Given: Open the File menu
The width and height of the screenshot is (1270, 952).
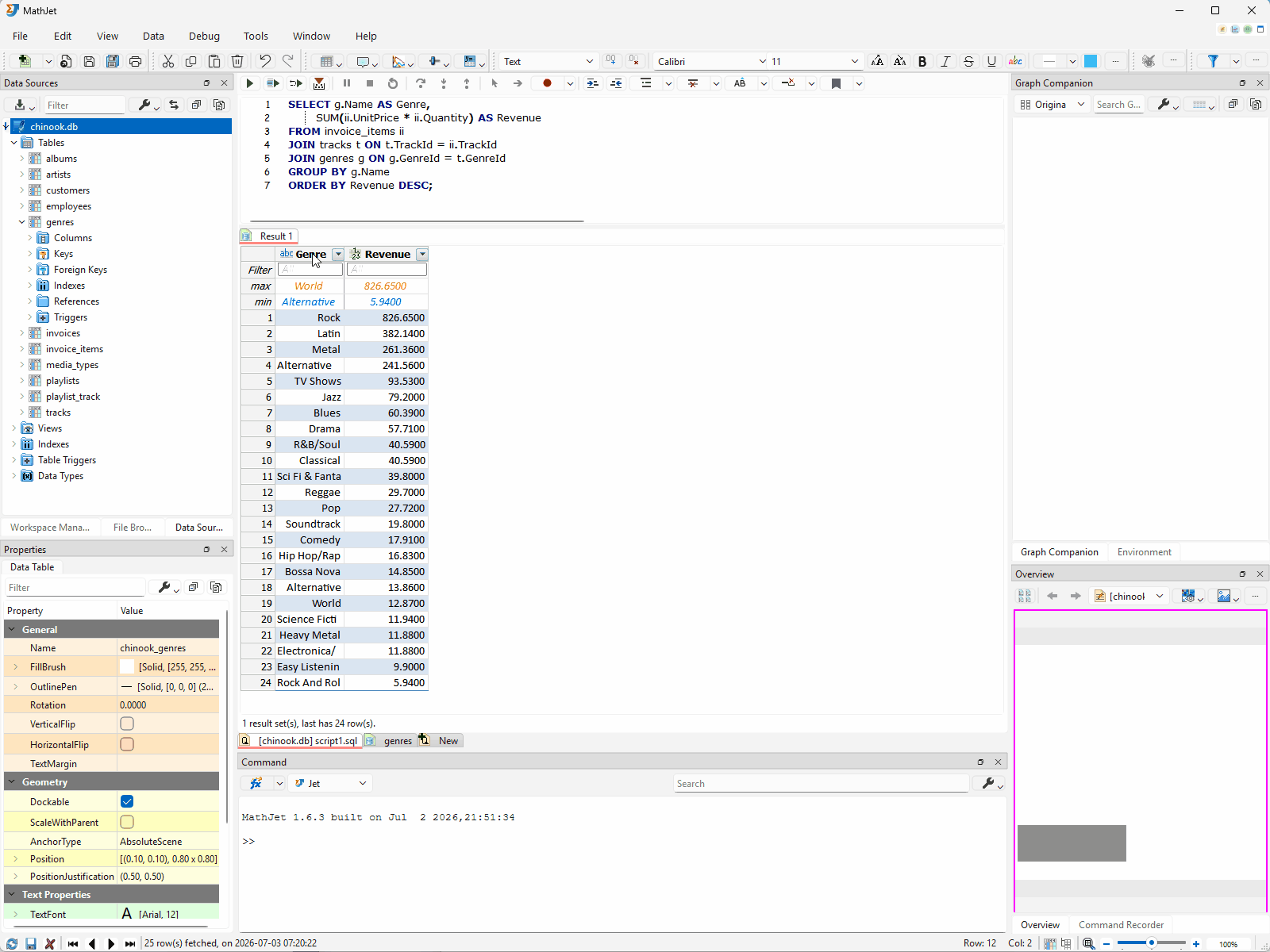Looking at the screenshot, I should (21, 36).
